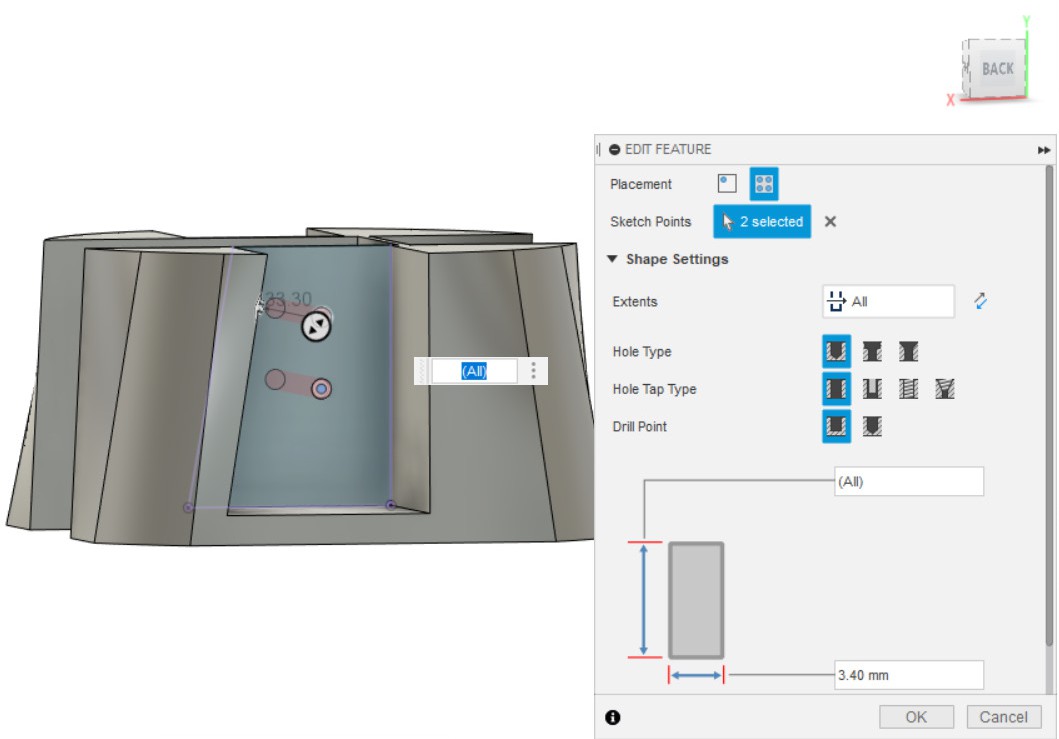1059x739 pixels.
Task: Select the Countersink hole type
Action: tap(908, 352)
